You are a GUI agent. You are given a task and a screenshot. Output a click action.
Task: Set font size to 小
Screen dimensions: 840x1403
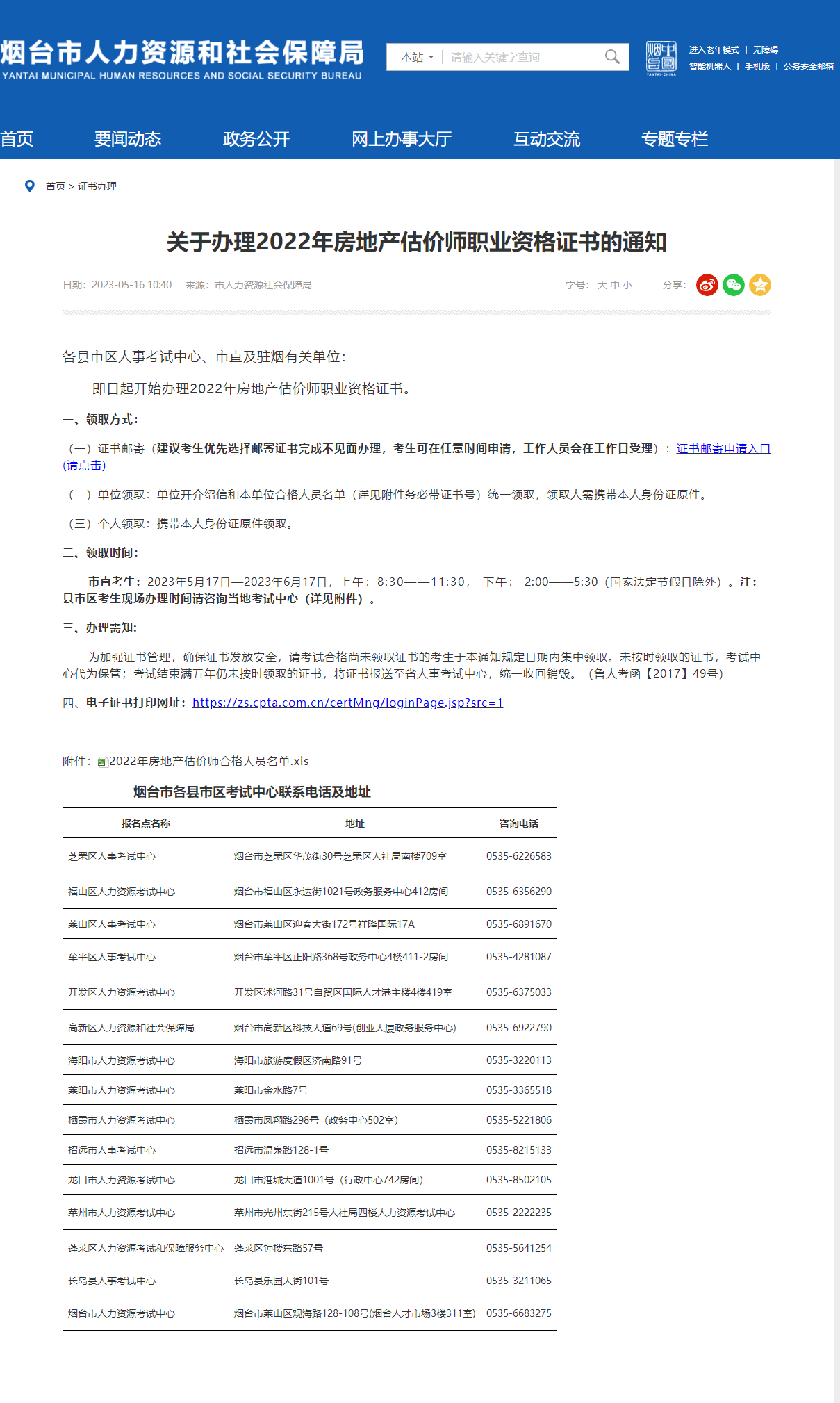tap(627, 285)
